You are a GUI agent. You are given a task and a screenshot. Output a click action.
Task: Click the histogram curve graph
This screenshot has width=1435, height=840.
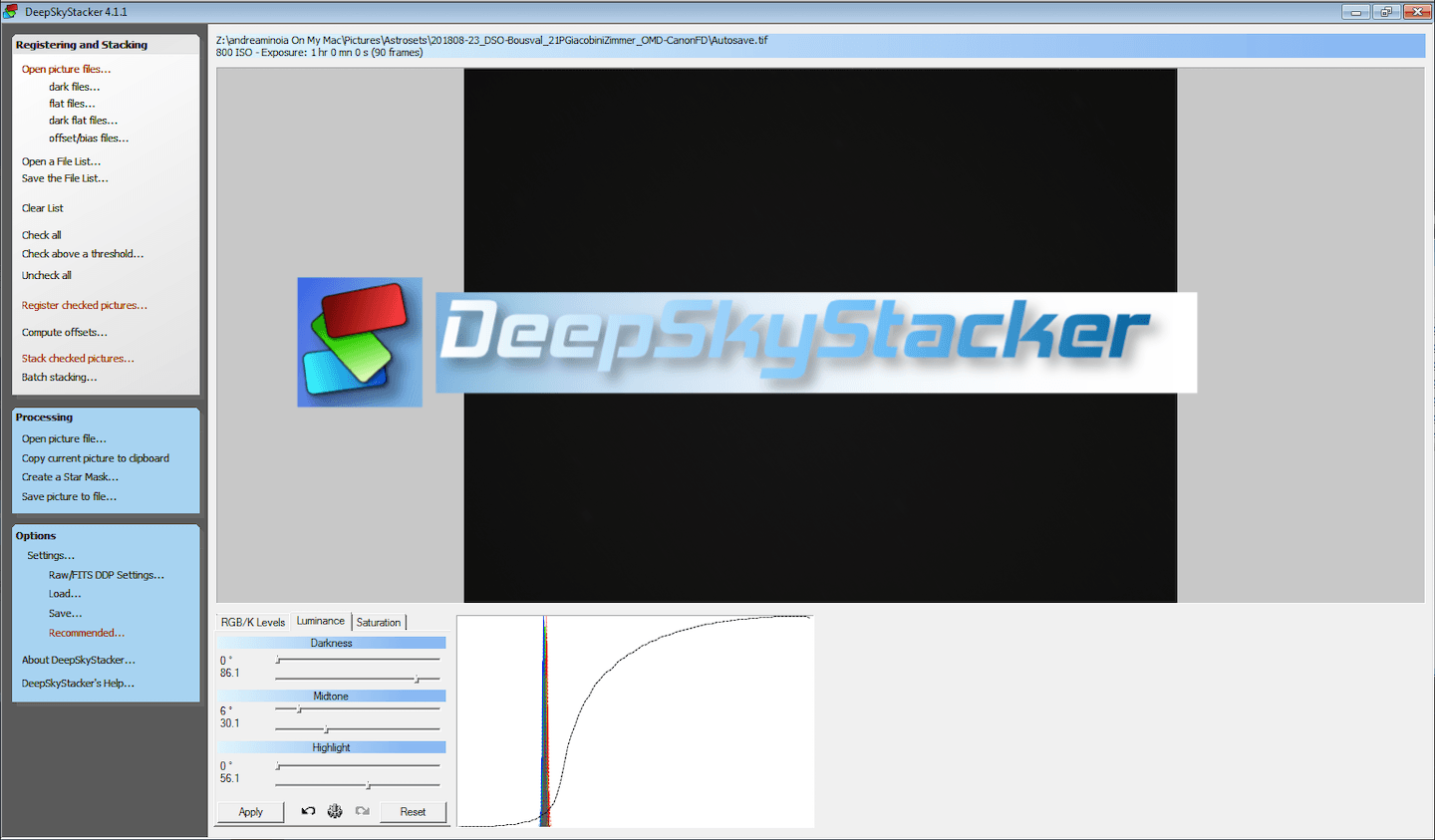635,720
